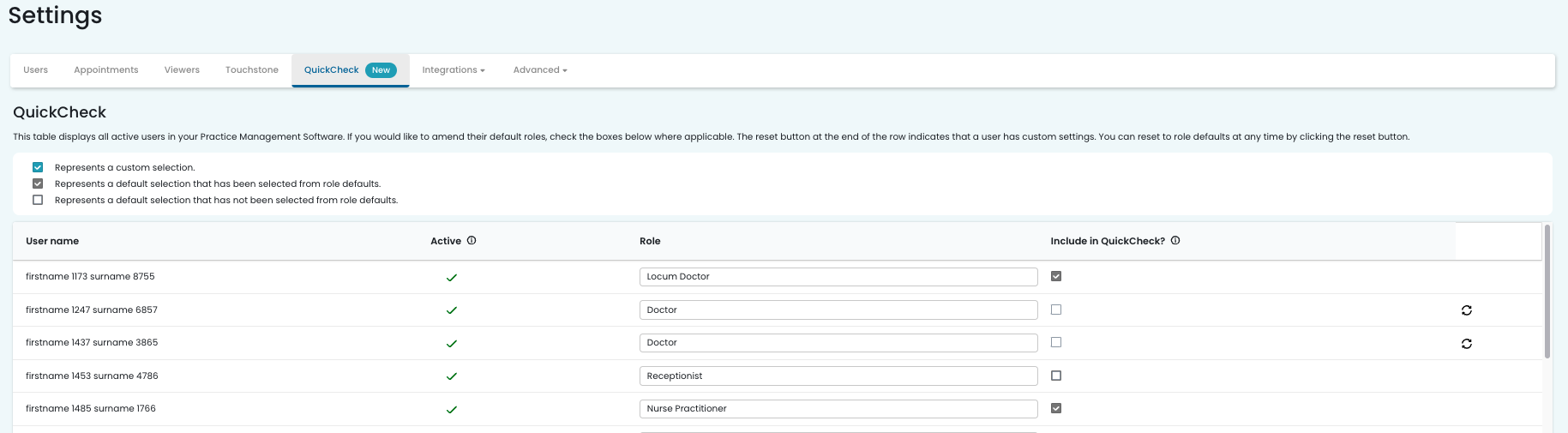
Task: Click the Active checkmark for firstname 1453
Action: pos(451,376)
